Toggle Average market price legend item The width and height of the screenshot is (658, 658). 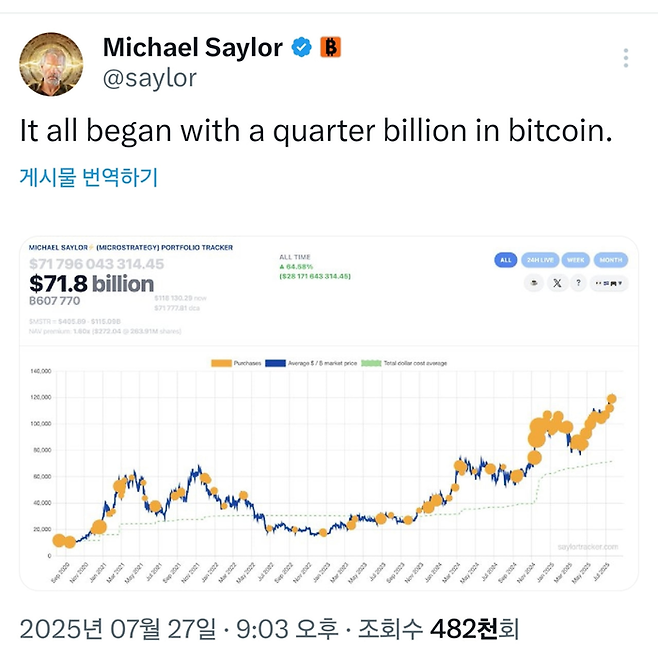[311, 363]
